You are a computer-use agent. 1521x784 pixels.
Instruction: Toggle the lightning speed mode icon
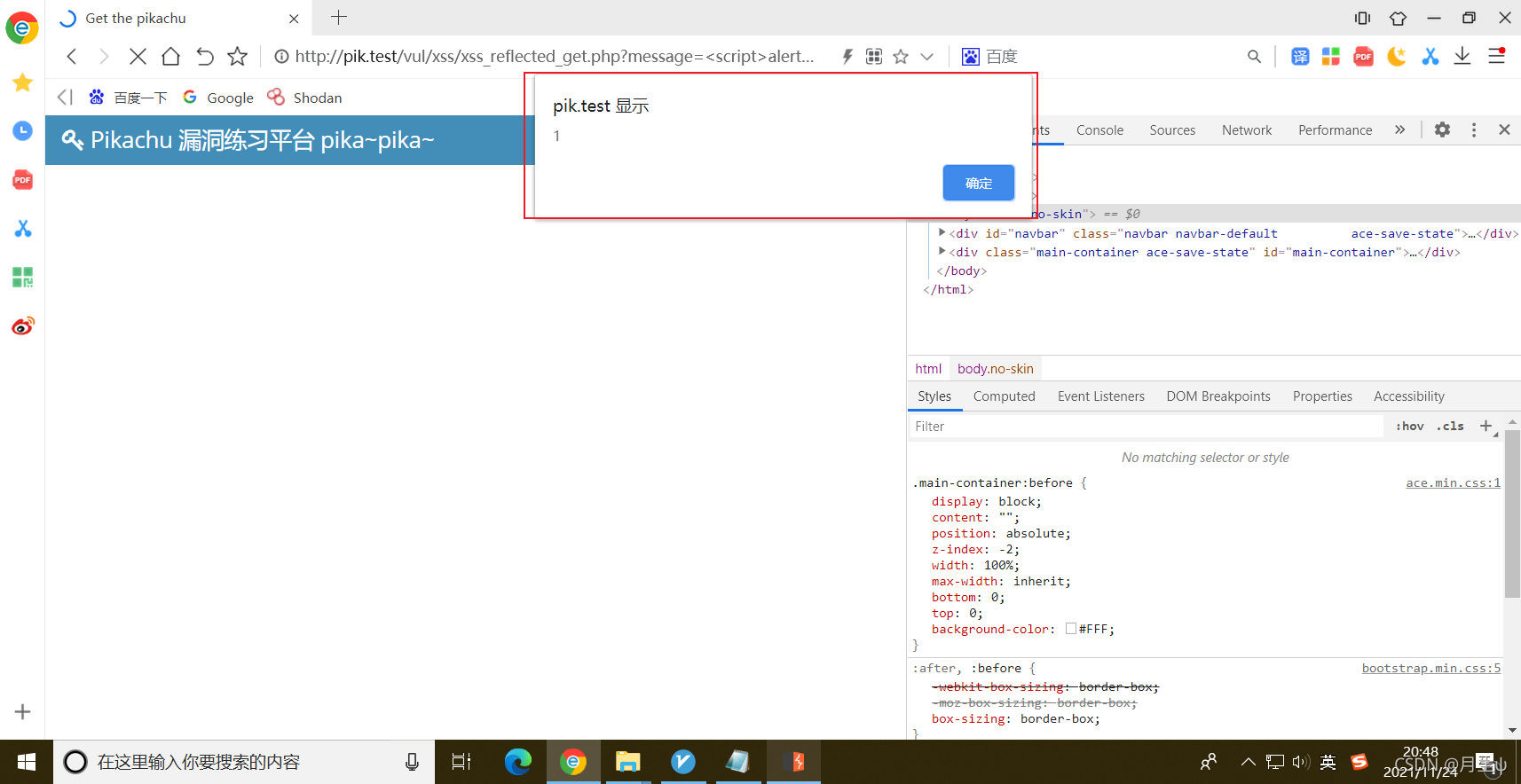(847, 57)
